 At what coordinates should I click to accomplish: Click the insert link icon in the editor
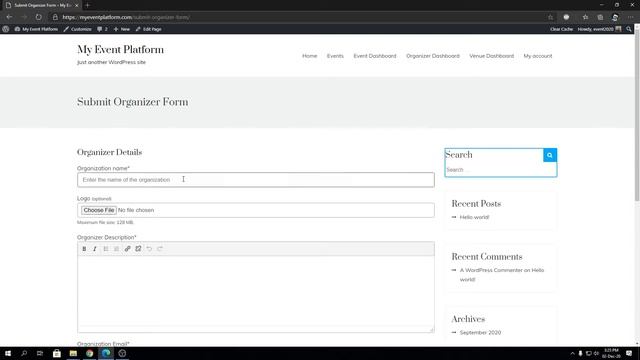(127, 249)
